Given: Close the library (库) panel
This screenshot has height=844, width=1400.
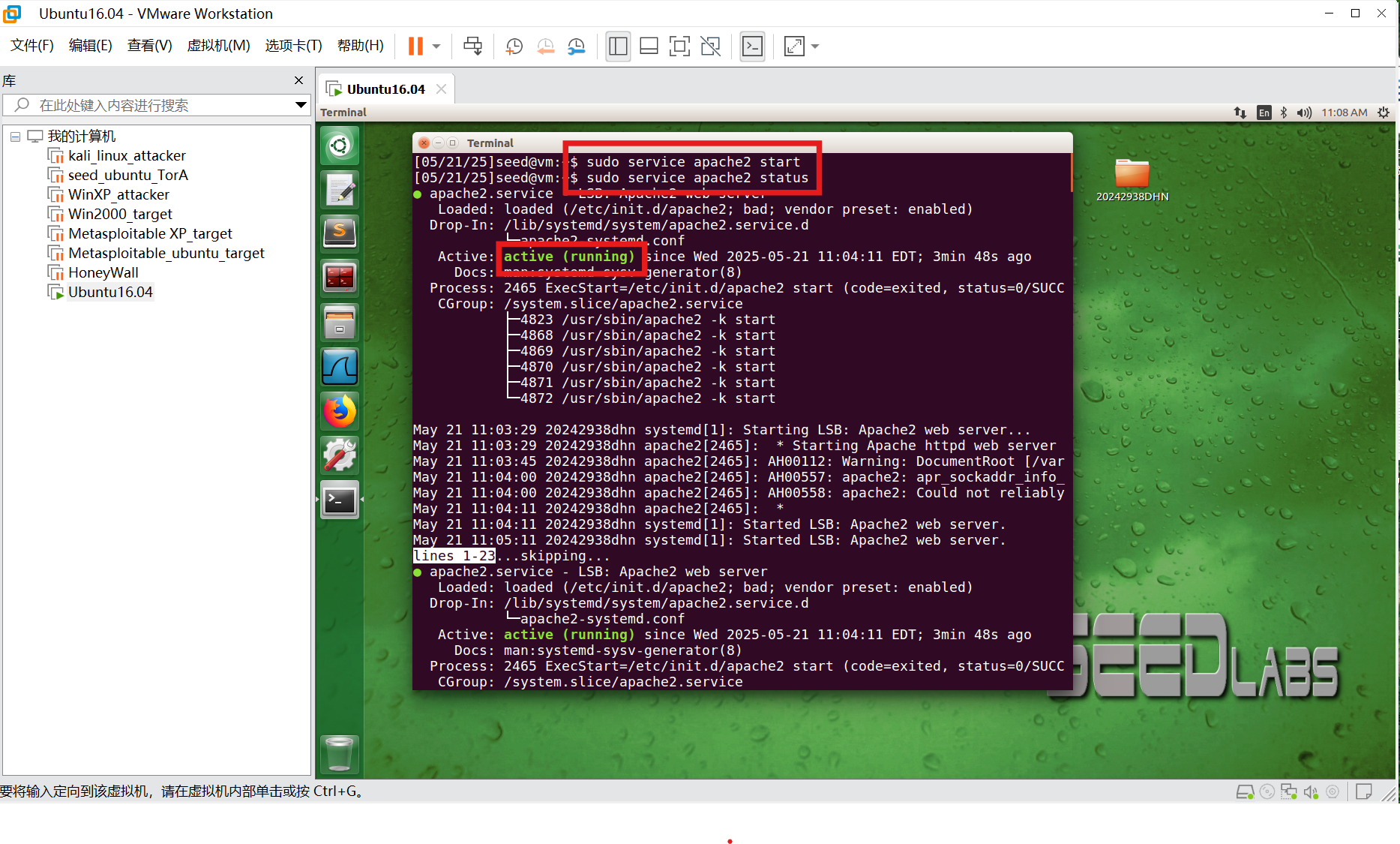Looking at the screenshot, I should 299,80.
